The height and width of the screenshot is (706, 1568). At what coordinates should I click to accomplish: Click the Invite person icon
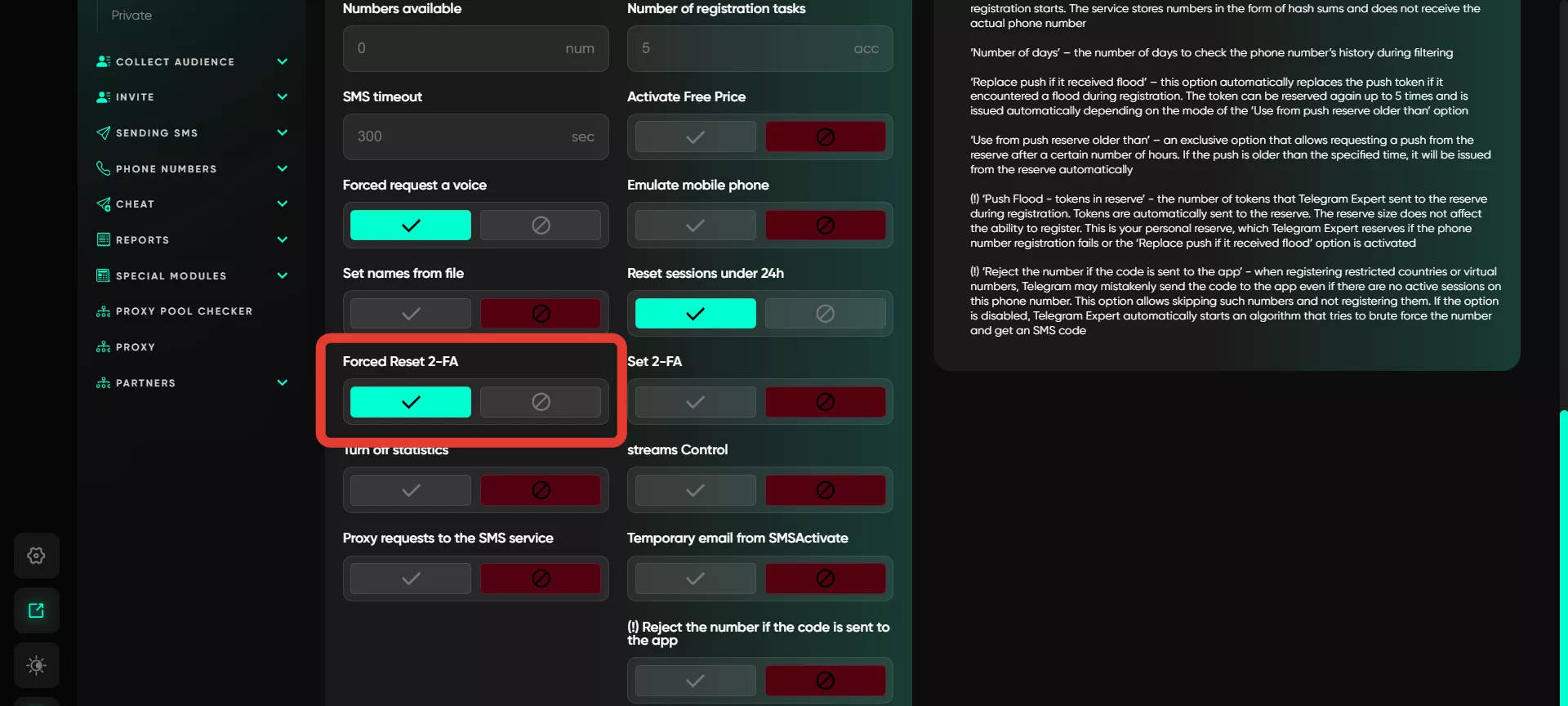click(103, 96)
